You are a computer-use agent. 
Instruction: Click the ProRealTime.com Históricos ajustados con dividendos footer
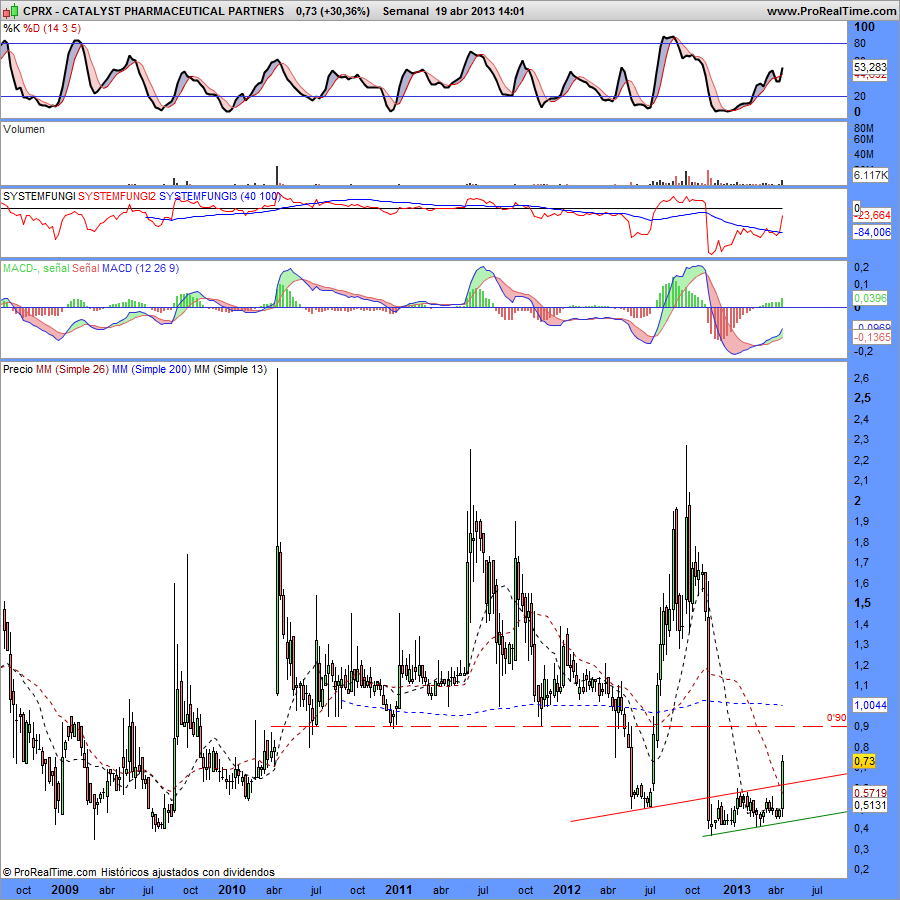coord(139,872)
